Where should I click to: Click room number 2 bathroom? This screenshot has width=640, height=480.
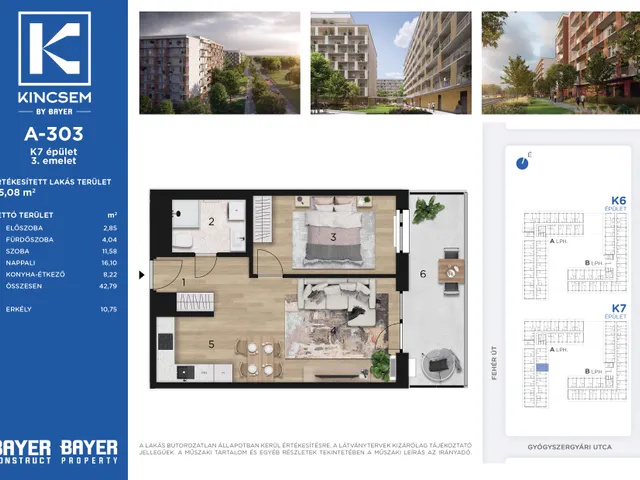point(211,222)
